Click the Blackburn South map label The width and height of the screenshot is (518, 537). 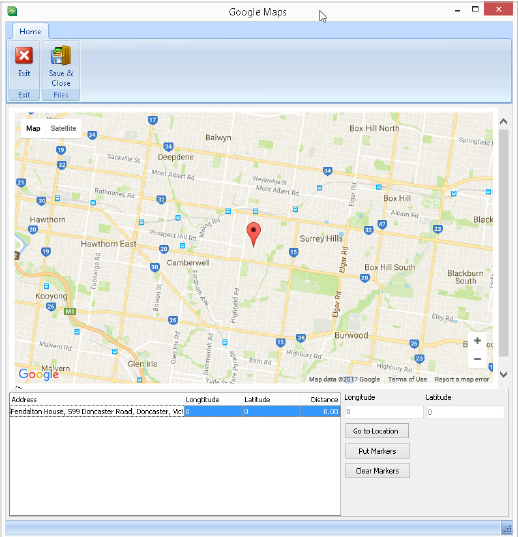pyautogui.click(x=465, y=277)
